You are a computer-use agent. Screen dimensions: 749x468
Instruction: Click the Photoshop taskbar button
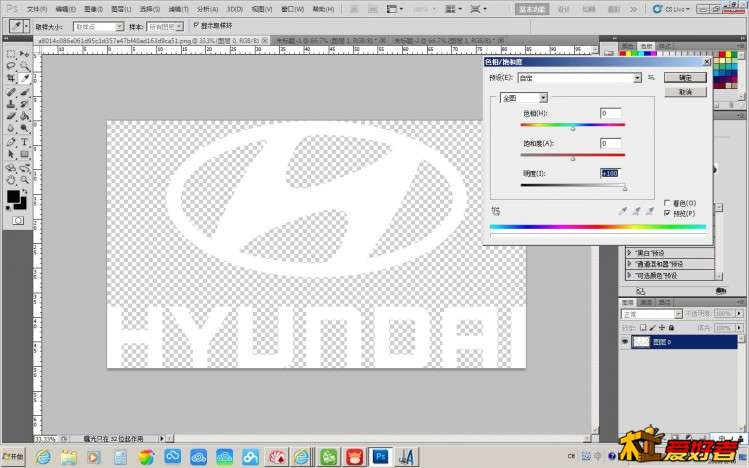[381, 457]
